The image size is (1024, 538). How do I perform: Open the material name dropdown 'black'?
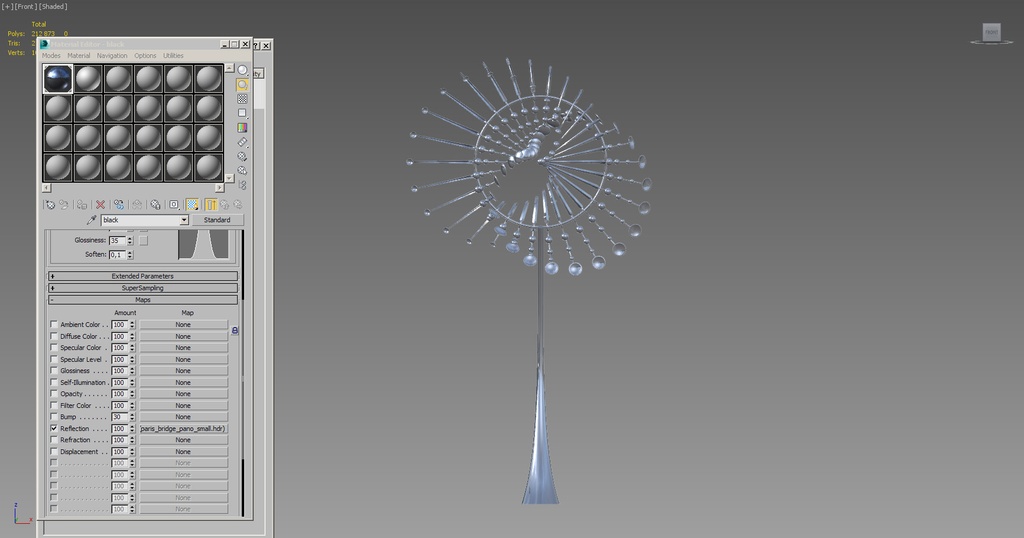click(x=184, y=220)
